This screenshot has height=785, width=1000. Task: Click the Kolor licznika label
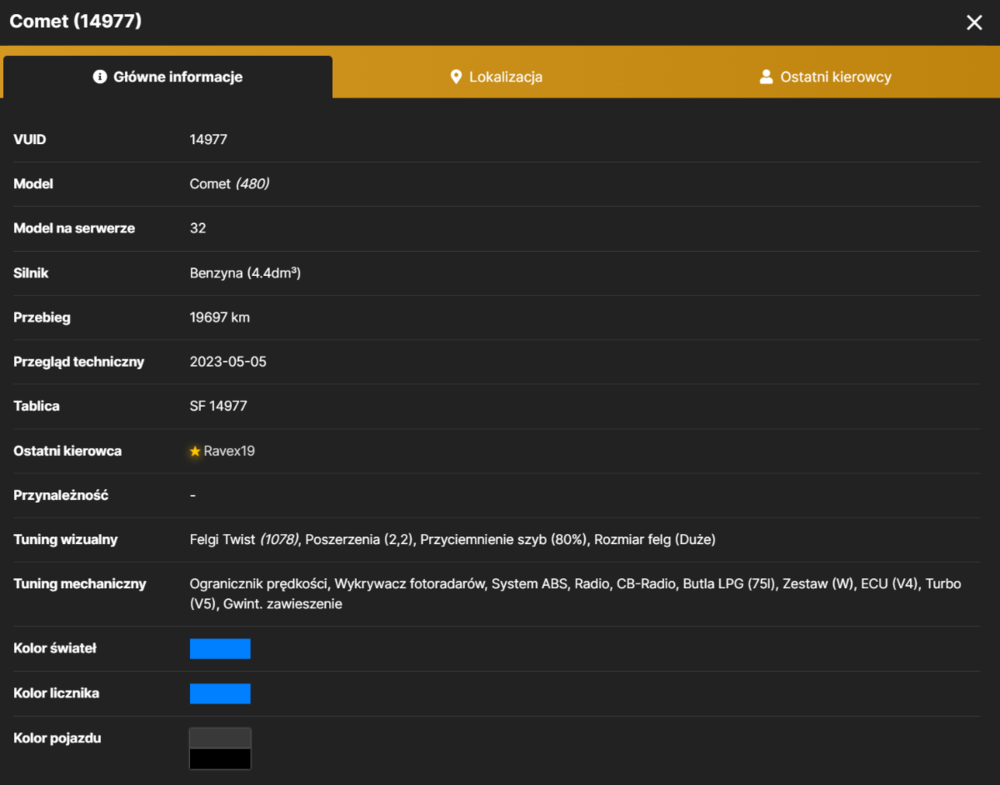(56, 693)
